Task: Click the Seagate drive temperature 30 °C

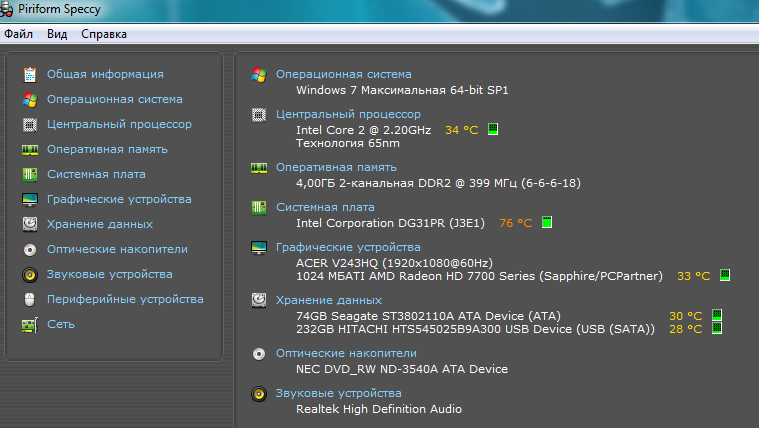Action: [685, 316]
